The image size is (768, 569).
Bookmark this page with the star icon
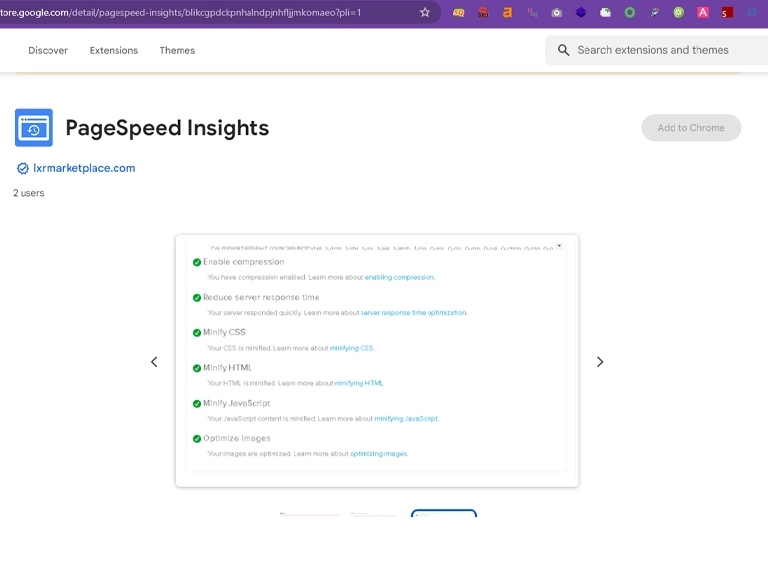[425, 12]
